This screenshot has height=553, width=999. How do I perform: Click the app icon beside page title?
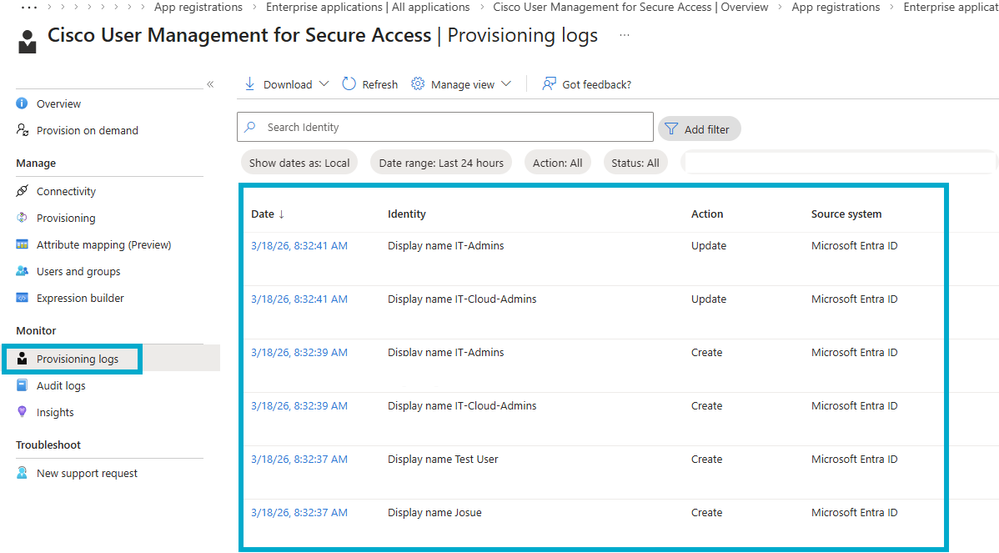tap(27, 41)
